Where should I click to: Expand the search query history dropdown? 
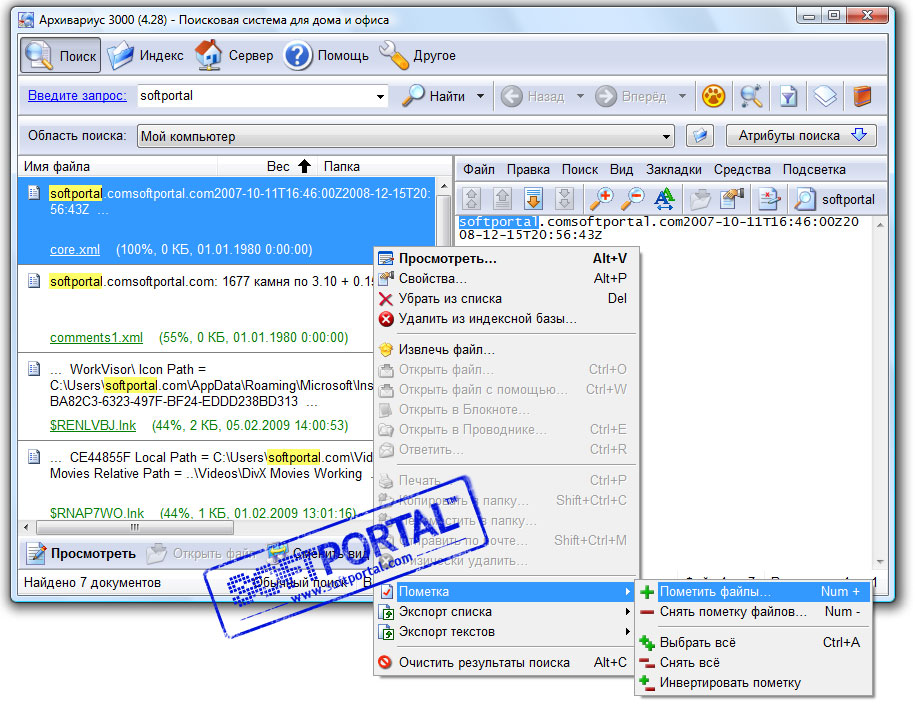(380, 96)
